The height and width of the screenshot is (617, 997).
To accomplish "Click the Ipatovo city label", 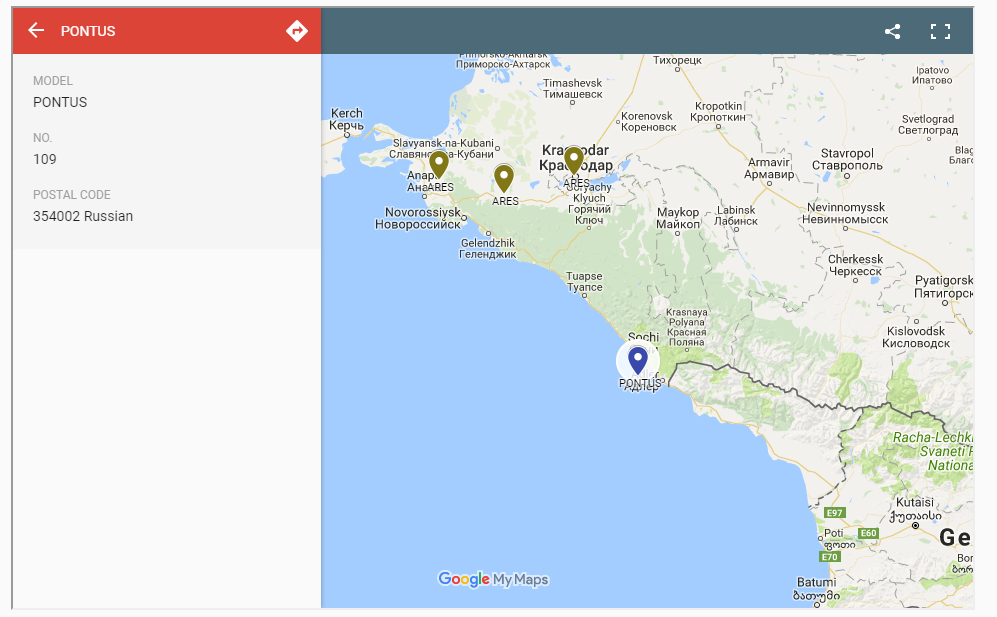I will [932, 75].
